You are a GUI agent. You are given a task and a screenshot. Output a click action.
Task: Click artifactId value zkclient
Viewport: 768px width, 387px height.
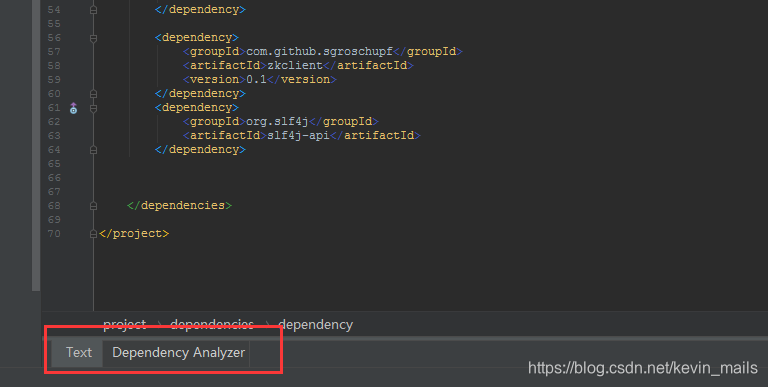pyautogui.click(x=295, y=65)
